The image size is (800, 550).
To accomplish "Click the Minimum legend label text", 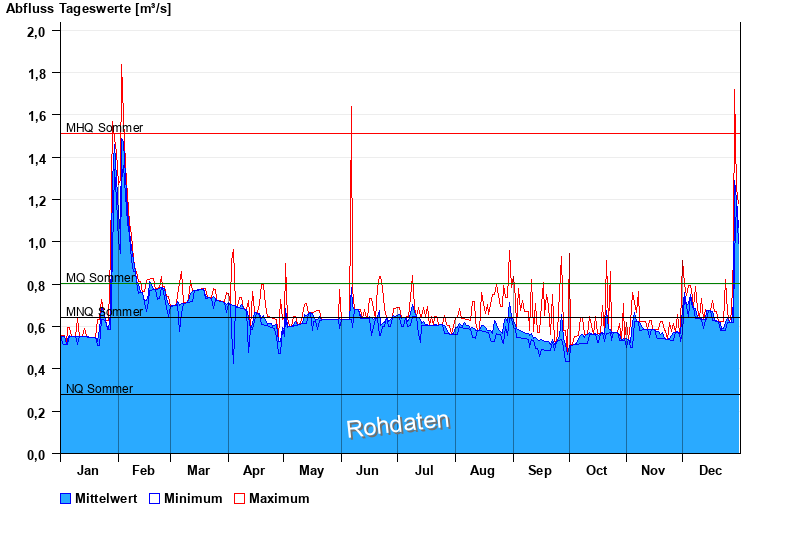I will (x=193, y=499).
